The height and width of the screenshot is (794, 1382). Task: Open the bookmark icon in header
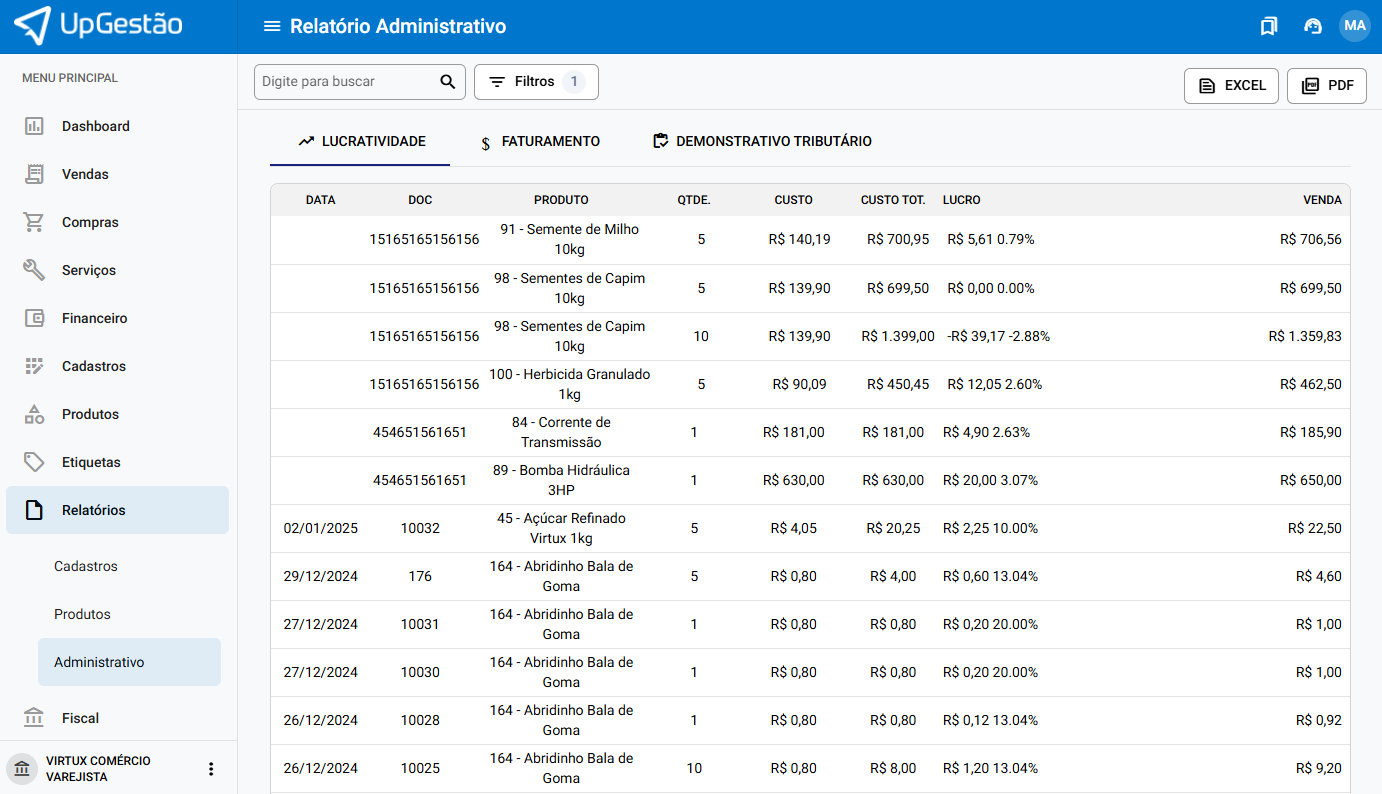tap(1269, 26)
